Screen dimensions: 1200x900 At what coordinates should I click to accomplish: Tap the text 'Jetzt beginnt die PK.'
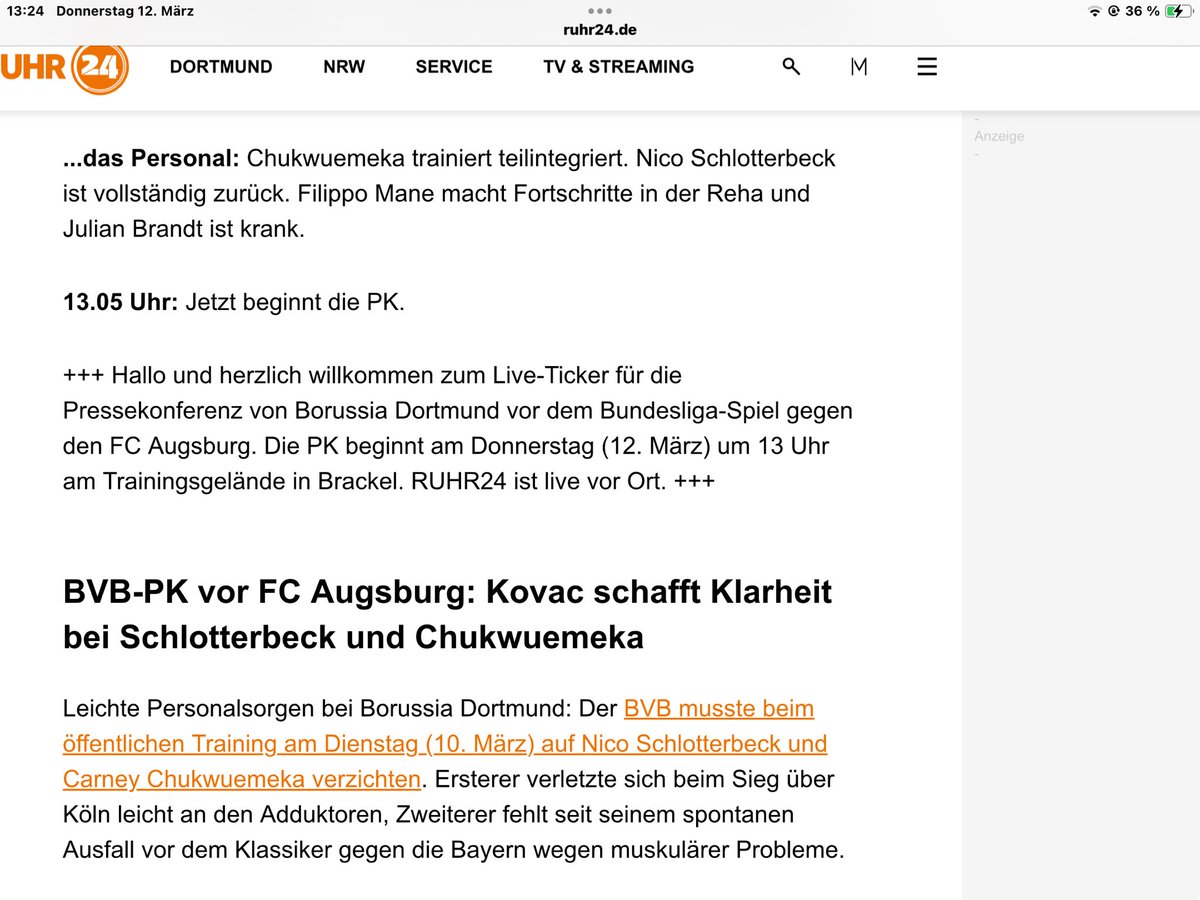pyautogui.click(x=295, y=302)
